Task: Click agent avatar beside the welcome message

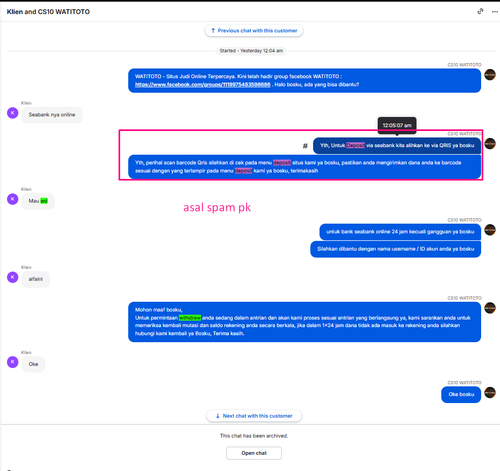Action: [490, 75]
